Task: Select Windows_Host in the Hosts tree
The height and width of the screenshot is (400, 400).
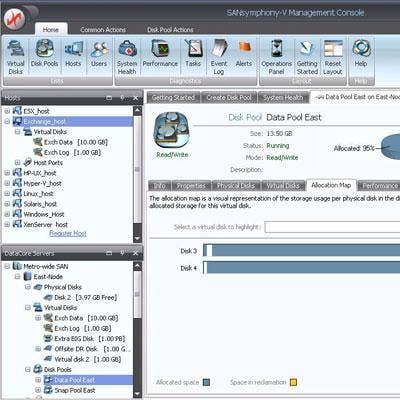Action: coord(44,214)
